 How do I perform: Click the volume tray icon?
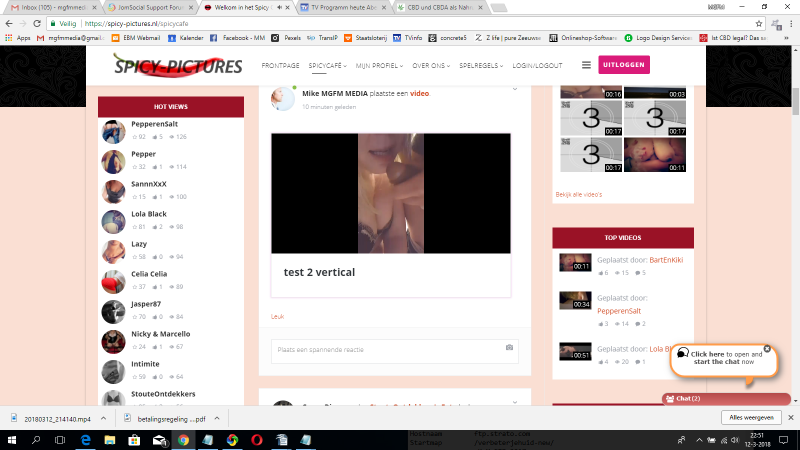click(735, 440)
